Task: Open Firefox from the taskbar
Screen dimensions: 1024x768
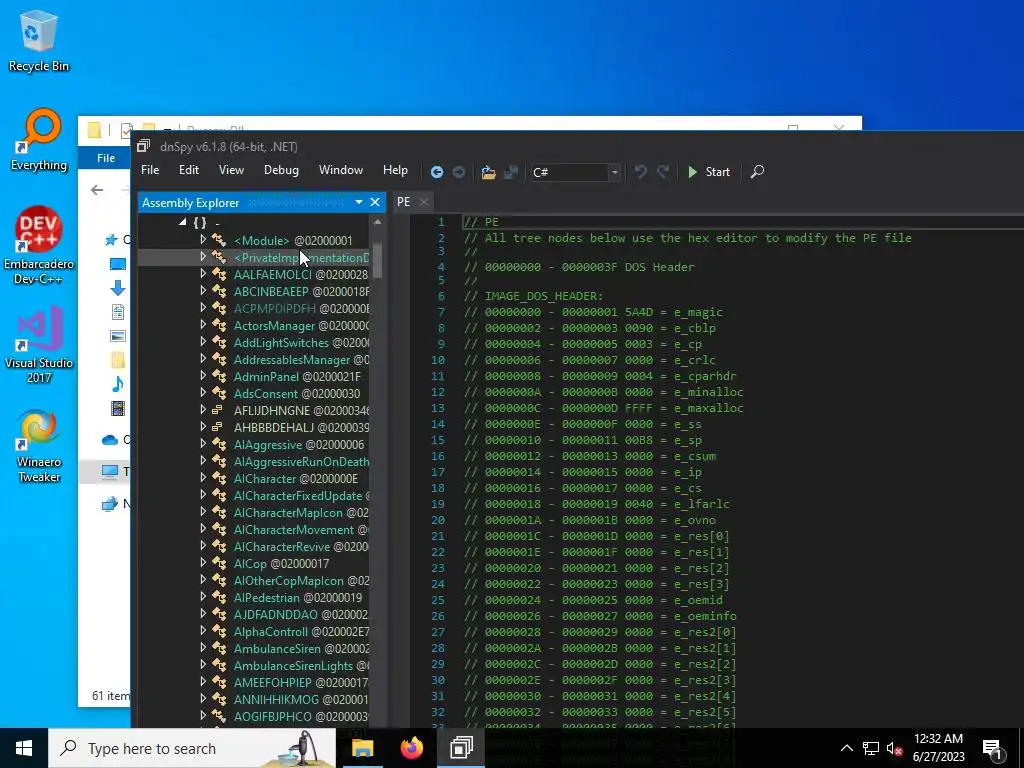Action: [411, 748]
